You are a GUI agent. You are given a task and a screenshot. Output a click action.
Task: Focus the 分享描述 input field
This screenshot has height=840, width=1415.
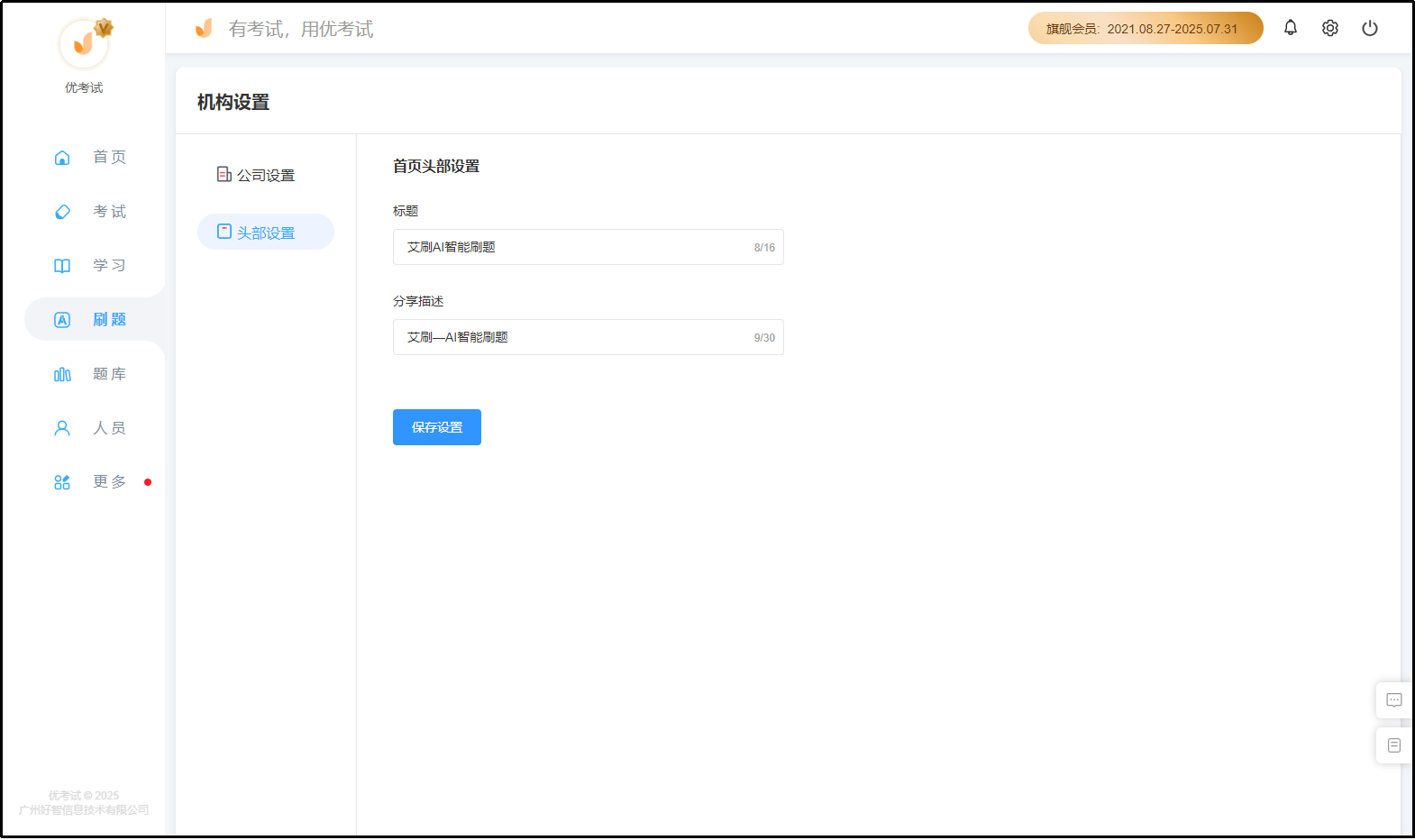[x=589, y=337]
